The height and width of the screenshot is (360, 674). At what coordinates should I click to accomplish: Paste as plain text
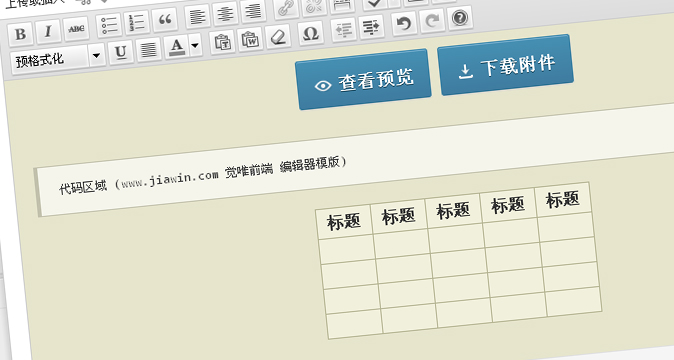(x=222, y=42)
